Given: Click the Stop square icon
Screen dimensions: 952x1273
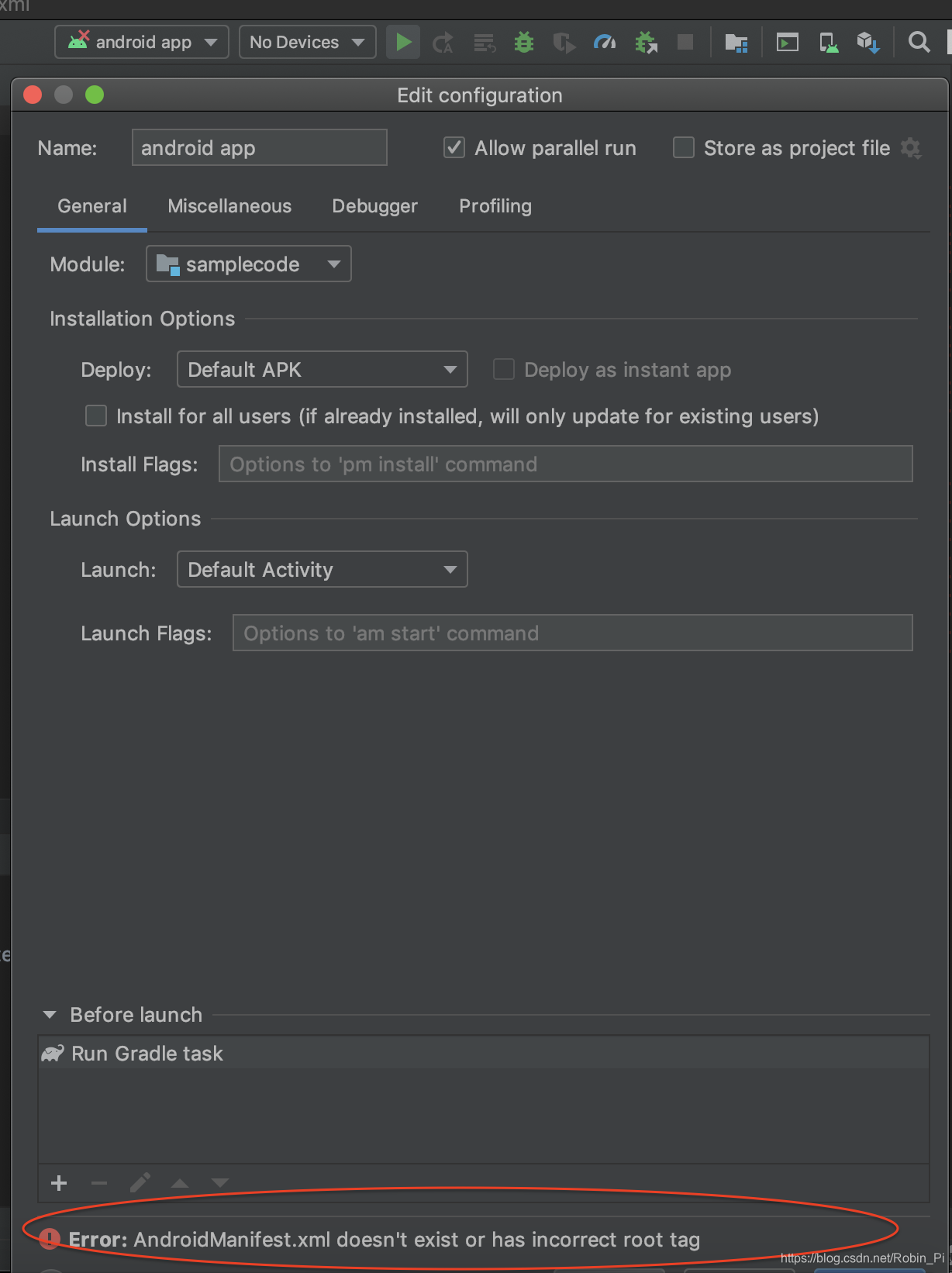Looking at the screenshot, I should (685, 42).
